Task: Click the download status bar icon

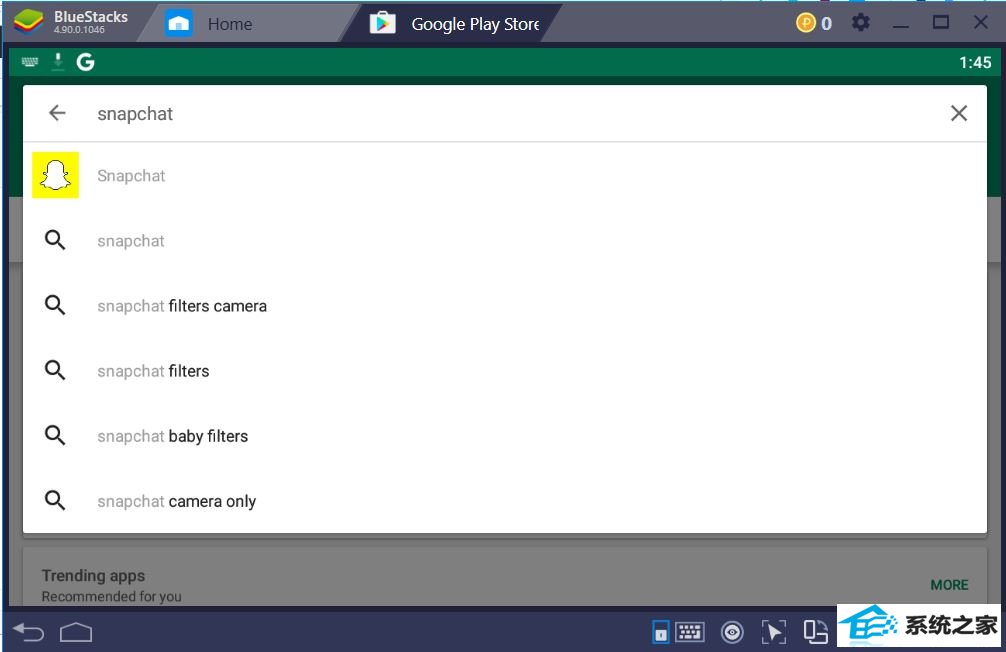Action: pos(58,62)
